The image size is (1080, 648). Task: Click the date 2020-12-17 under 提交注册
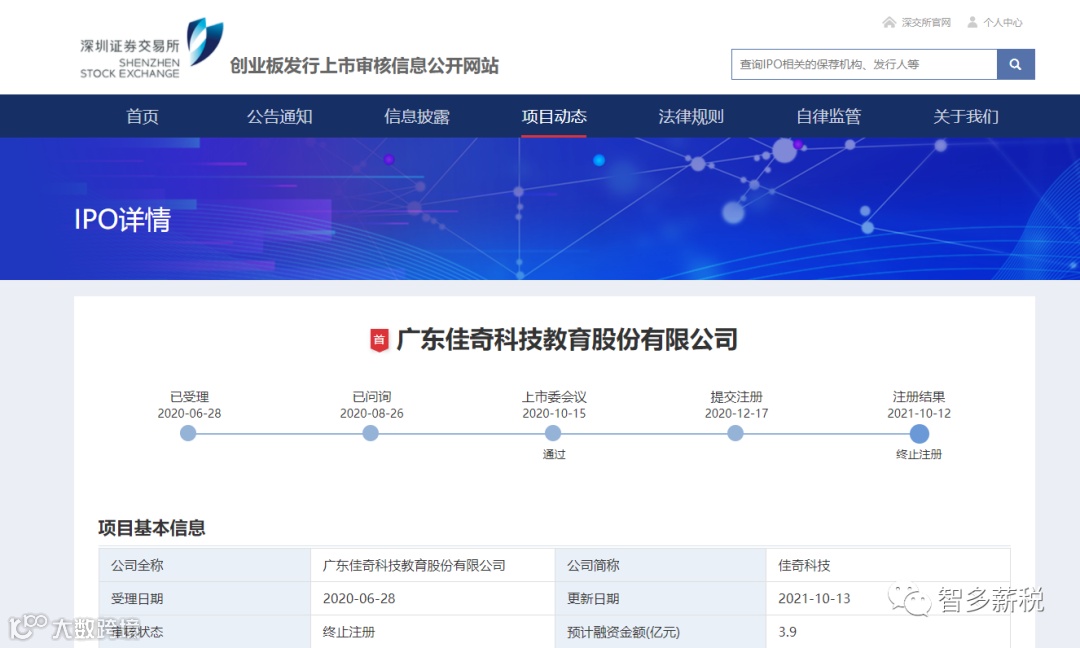736,413
